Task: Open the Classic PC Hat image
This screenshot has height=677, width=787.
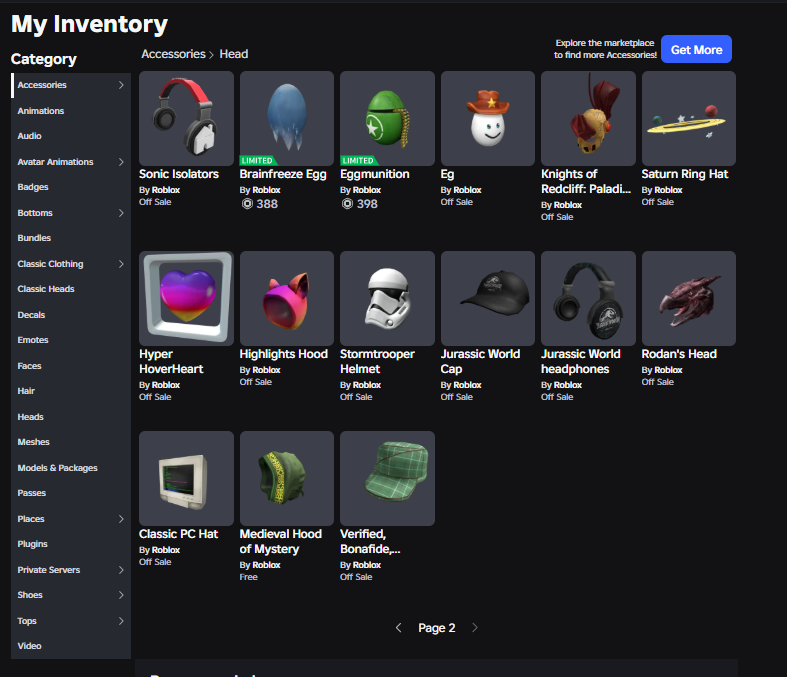Action: (186, 478)
